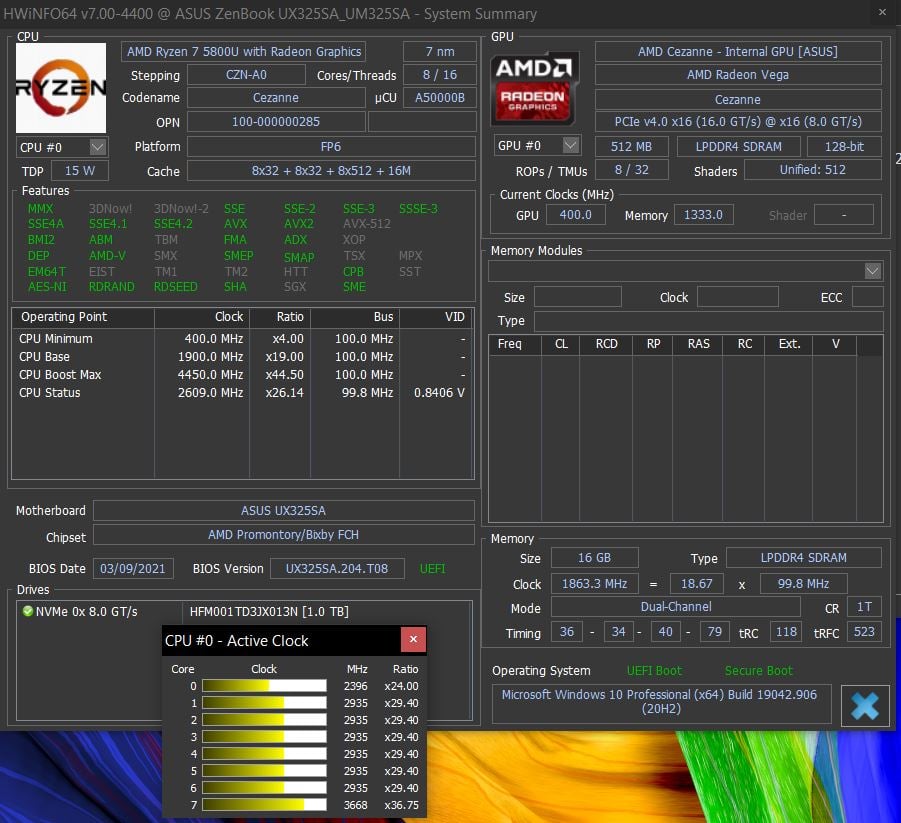Screen dimensions: 901x823
Task: Close the HWiNFO64 System Summary window
Action: pyautogui.click(x=882, y=12)
